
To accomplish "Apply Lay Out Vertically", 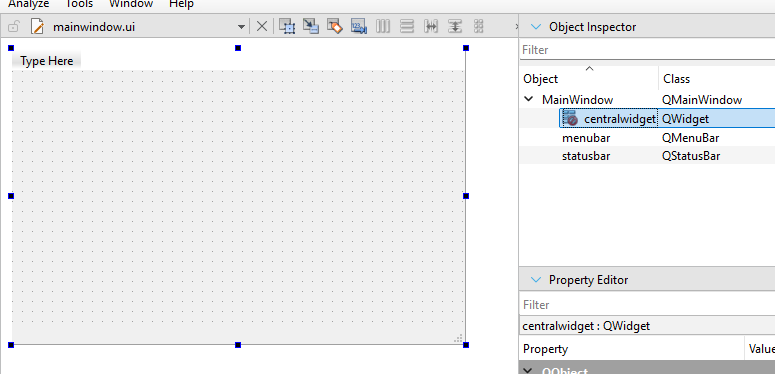I will (407, 26).
